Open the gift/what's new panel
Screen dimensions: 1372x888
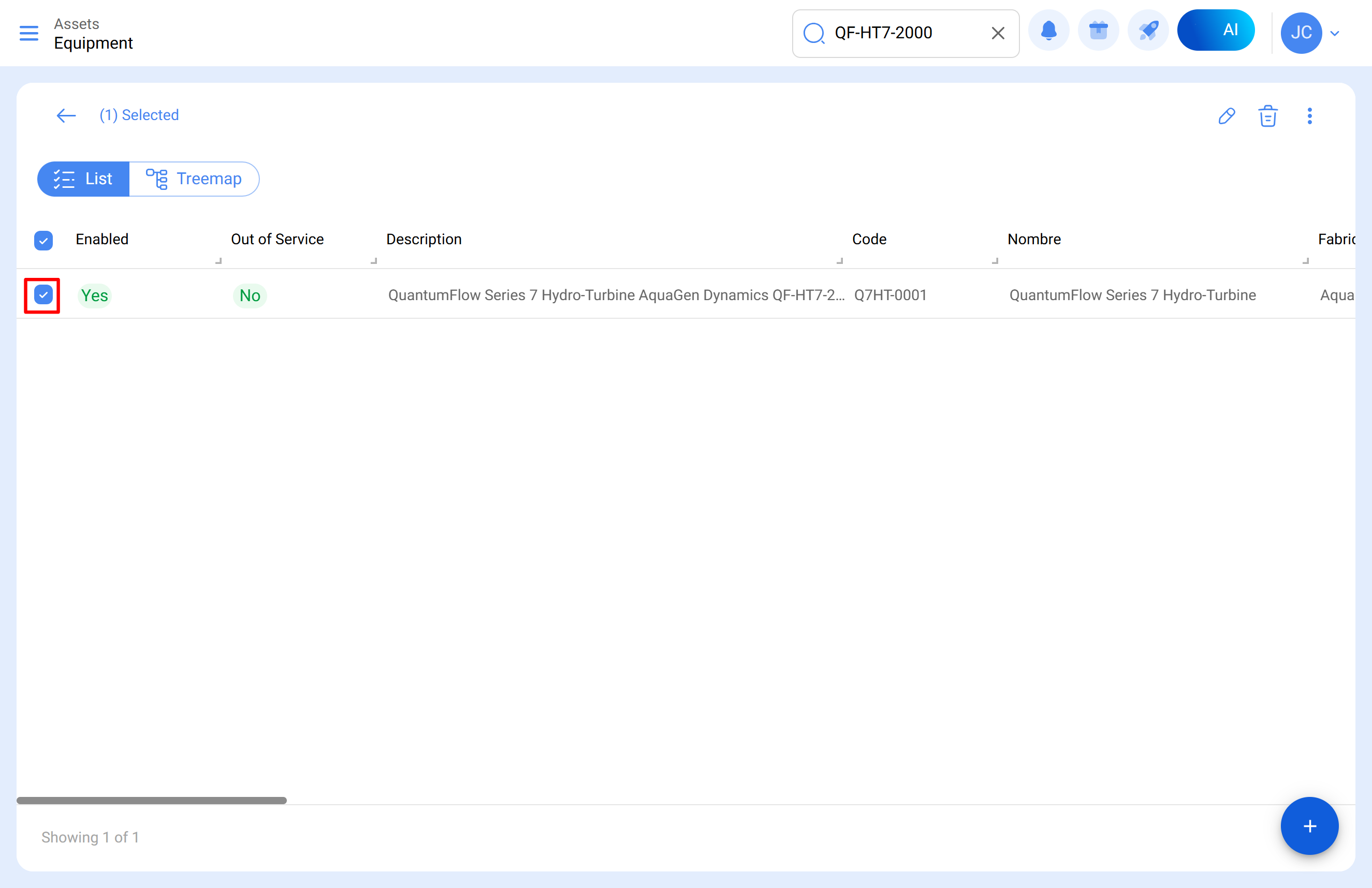pos(1098,30)
